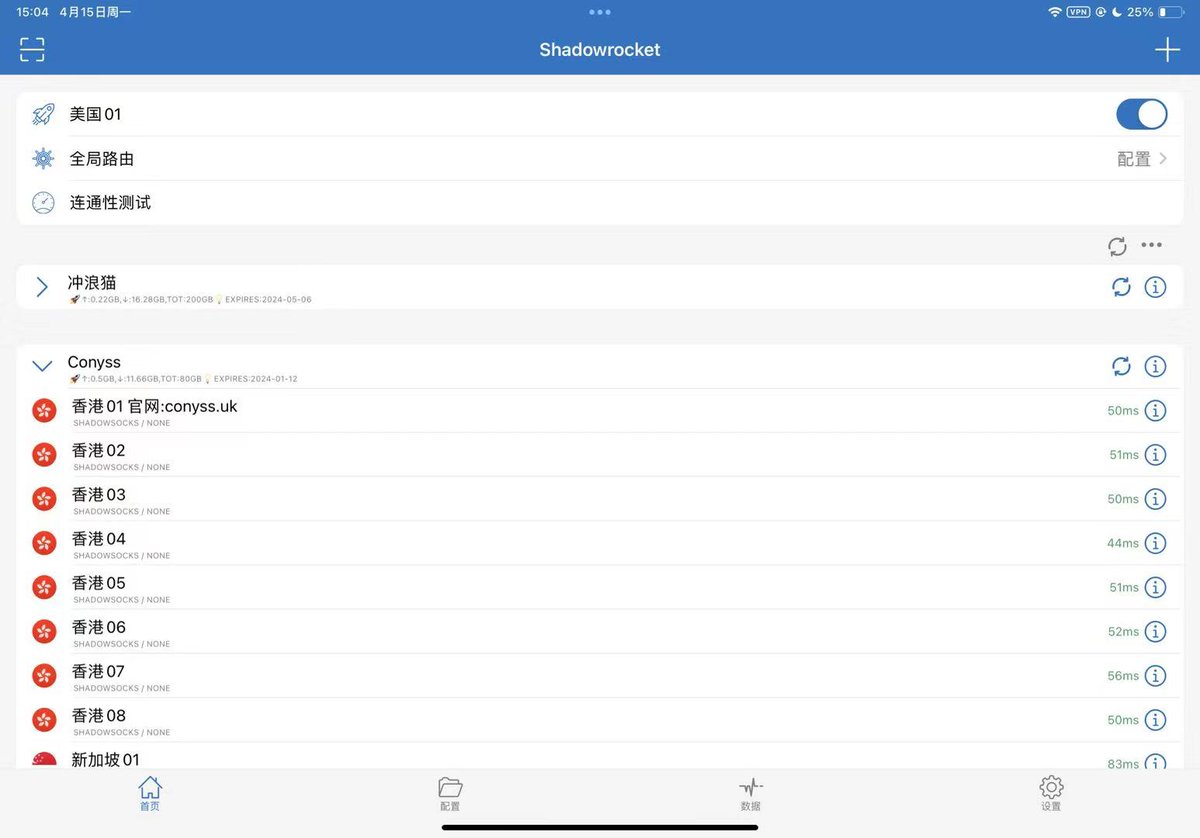Open the three-dot more options menu
Viewport: 1200px width, 838px height.
tap(1152, 246)
